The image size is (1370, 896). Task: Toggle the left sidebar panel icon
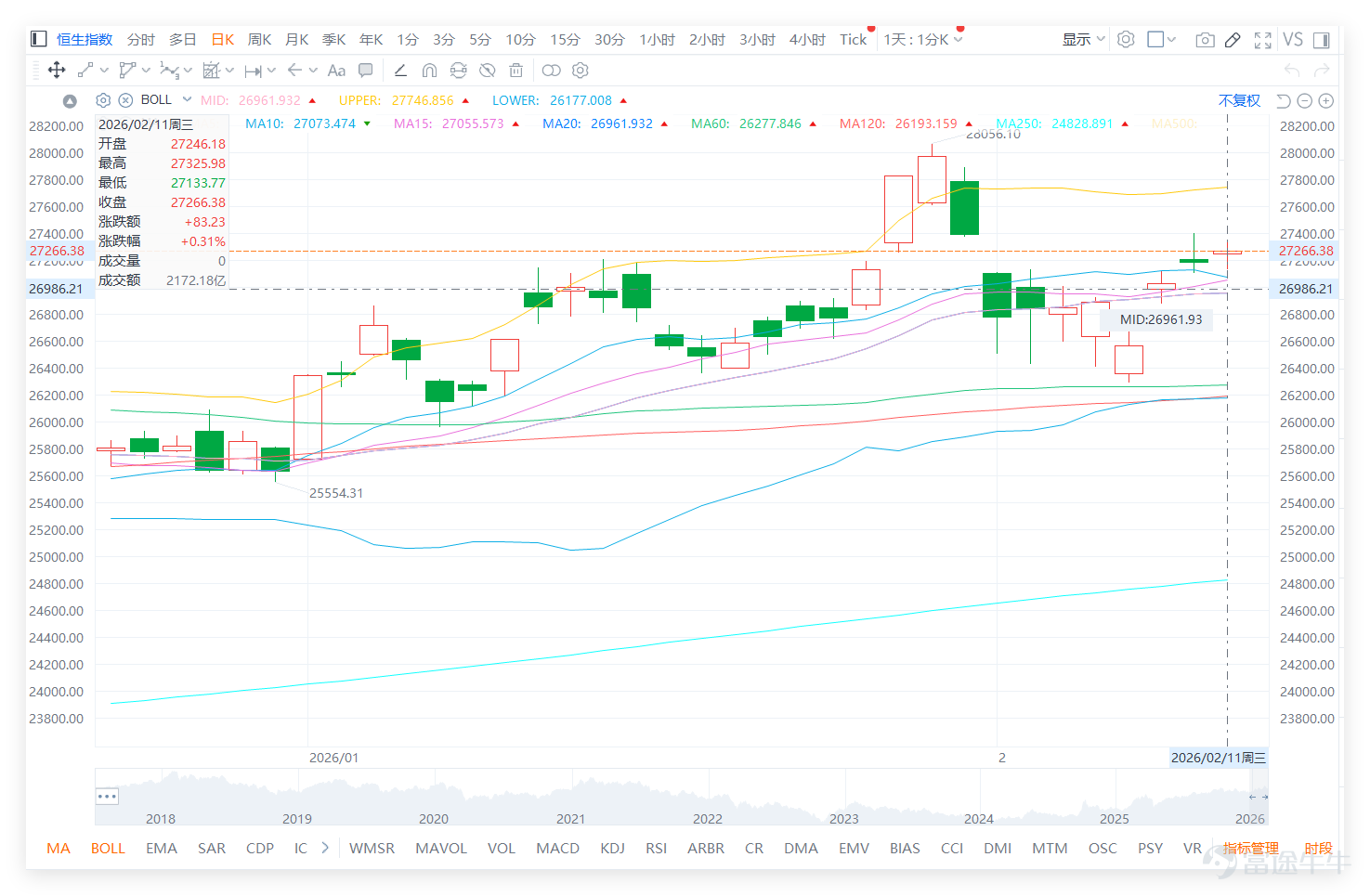tap(38, 39)
